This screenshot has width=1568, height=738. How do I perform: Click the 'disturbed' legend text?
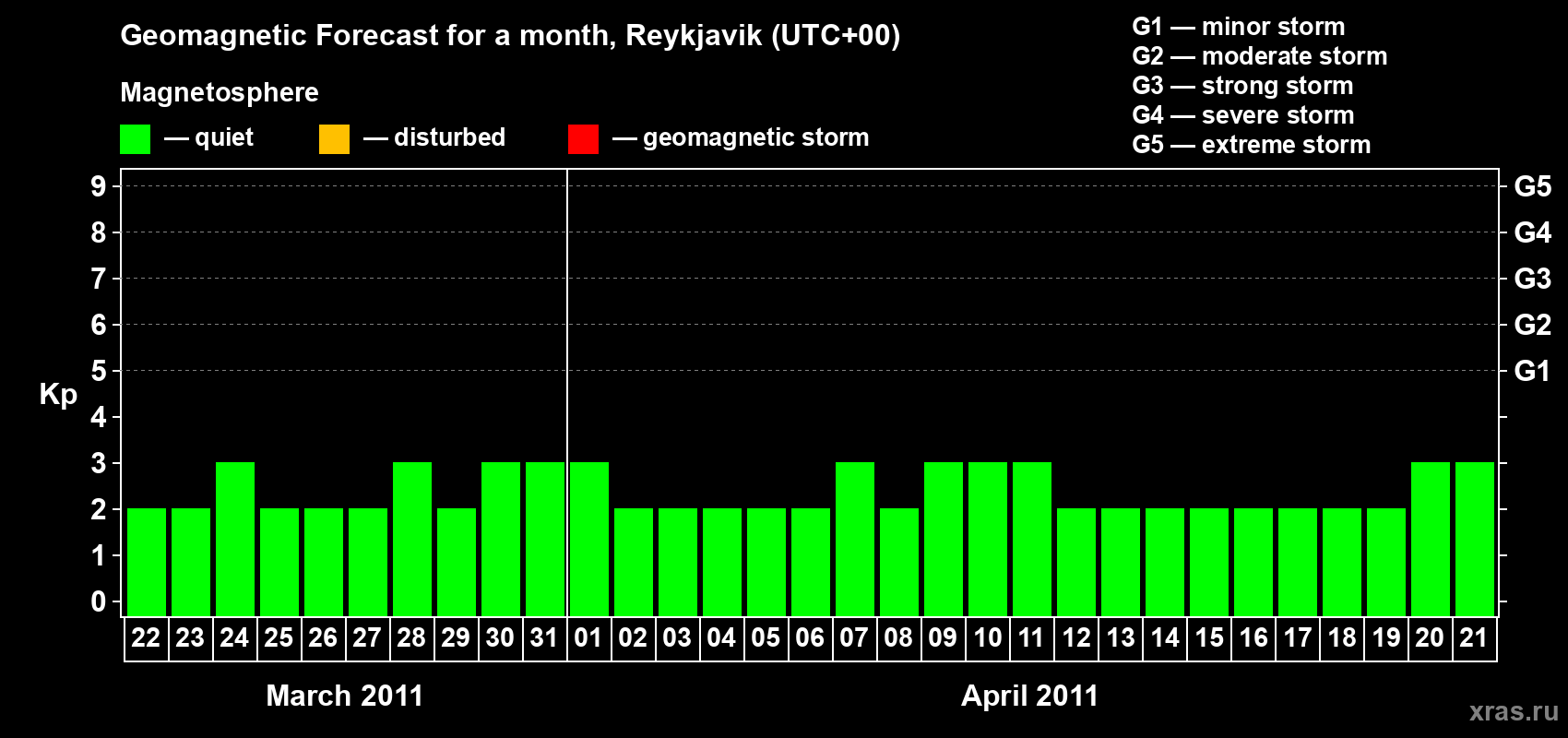(449, 137)
